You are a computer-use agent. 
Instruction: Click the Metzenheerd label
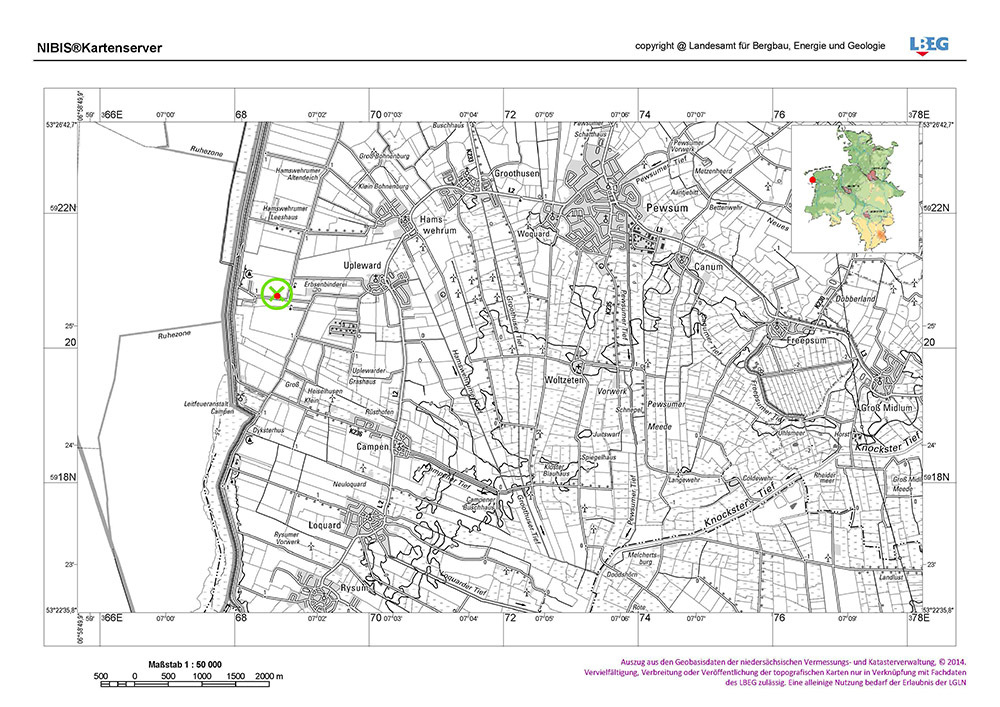[713, 171]
